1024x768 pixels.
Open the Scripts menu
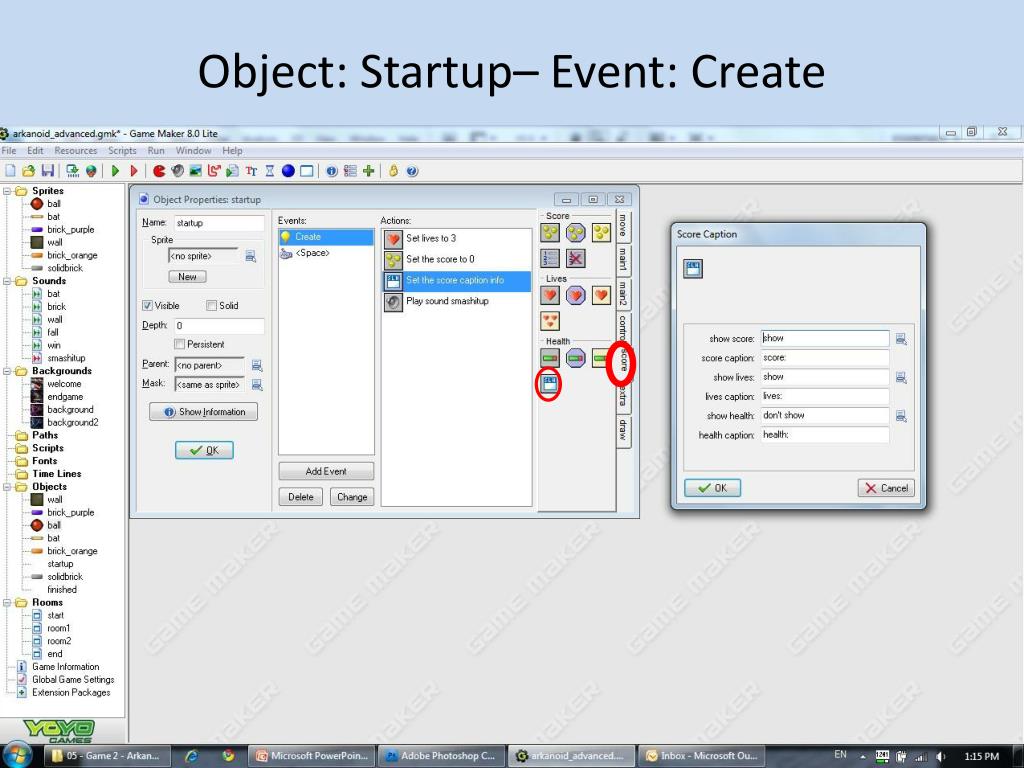[x=122, y=150]
